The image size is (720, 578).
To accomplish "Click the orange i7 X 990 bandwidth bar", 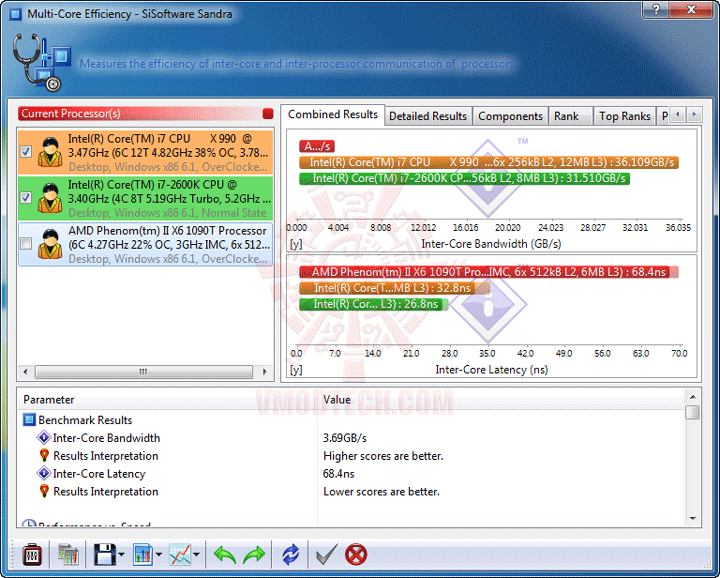I will pos(489,162).
